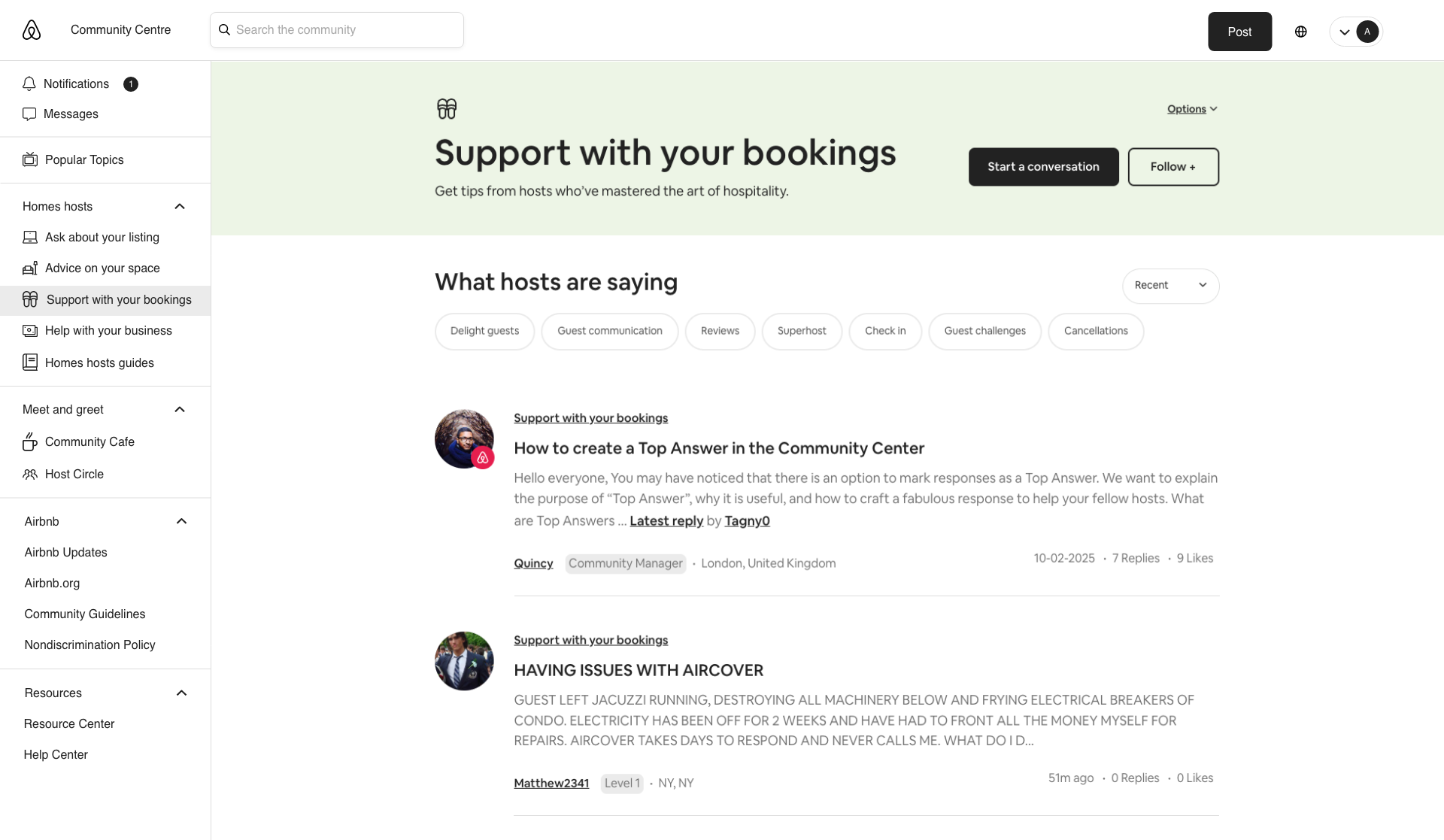1444x840 pixels.
Task: Open the Recent sort dropdown
Action: (1169, 286)
